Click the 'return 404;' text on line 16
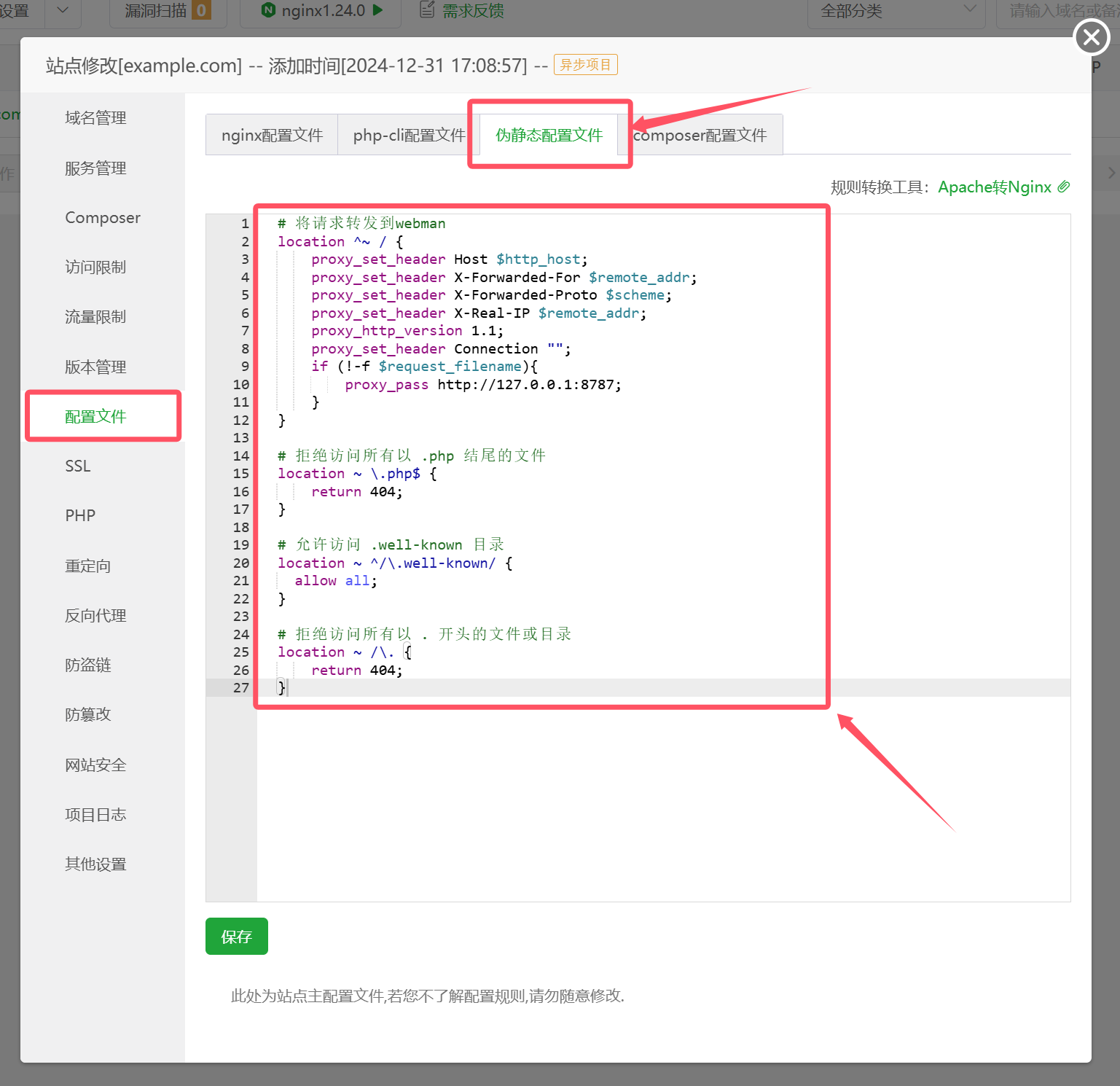 tap(357, 492)
